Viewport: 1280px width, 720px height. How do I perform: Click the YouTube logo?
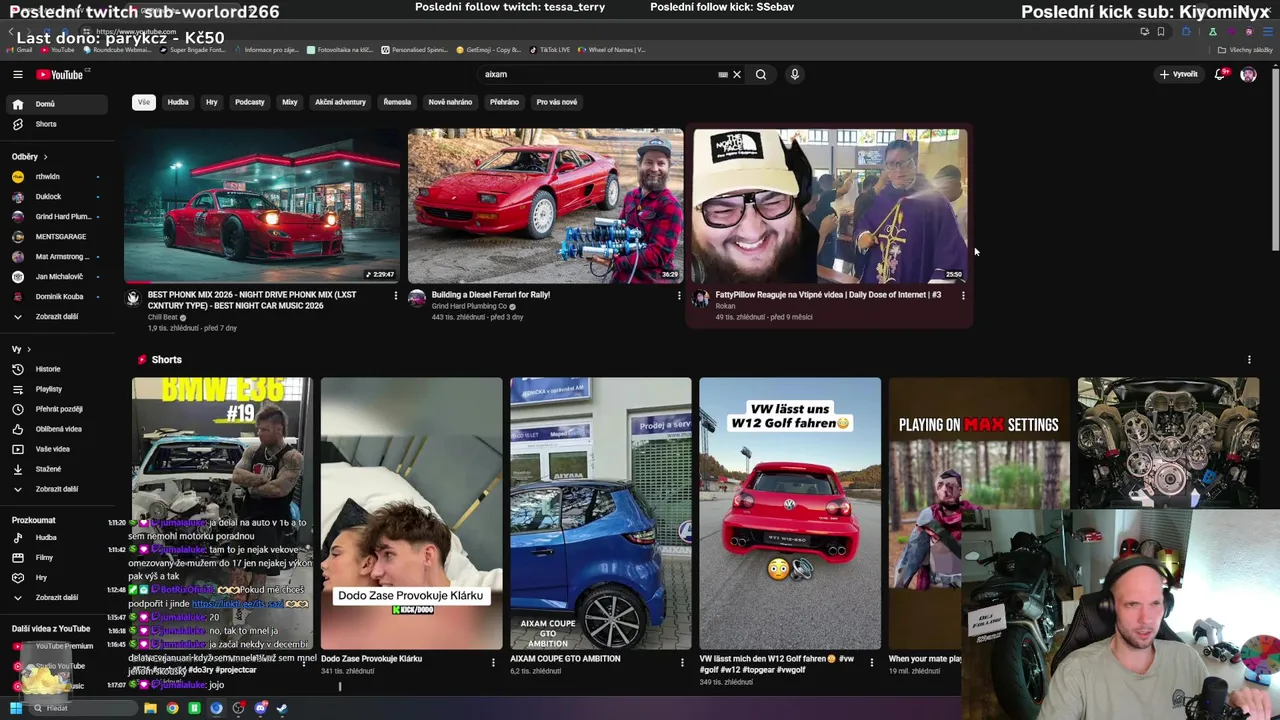[61, 74]
